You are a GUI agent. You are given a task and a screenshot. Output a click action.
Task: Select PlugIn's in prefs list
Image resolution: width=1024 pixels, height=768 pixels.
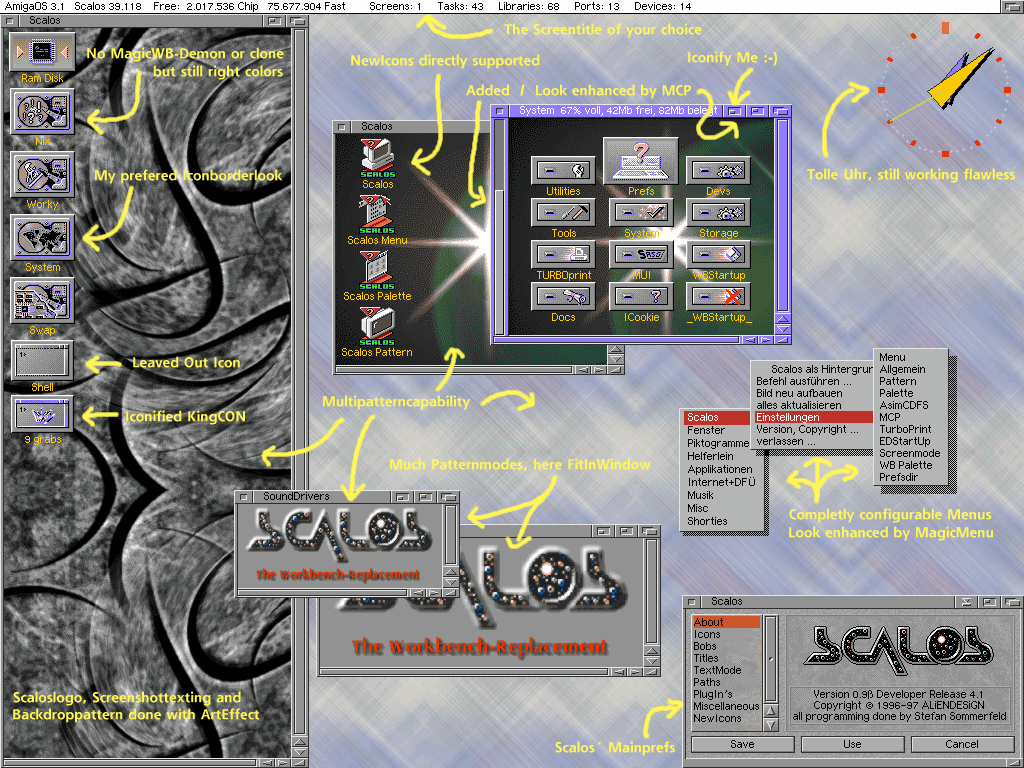coord(726,694)
